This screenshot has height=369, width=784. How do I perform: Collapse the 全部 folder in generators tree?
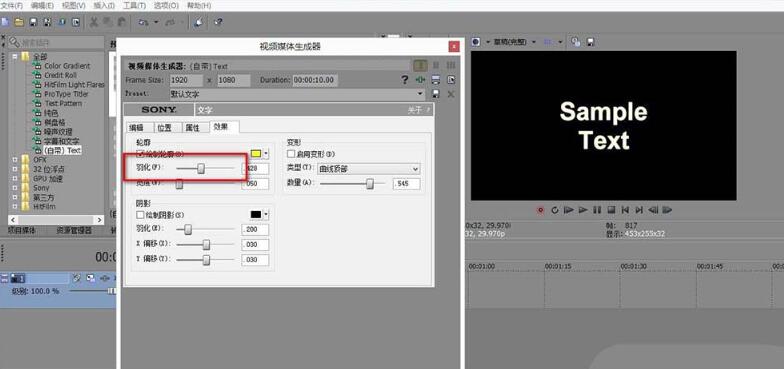14,56
